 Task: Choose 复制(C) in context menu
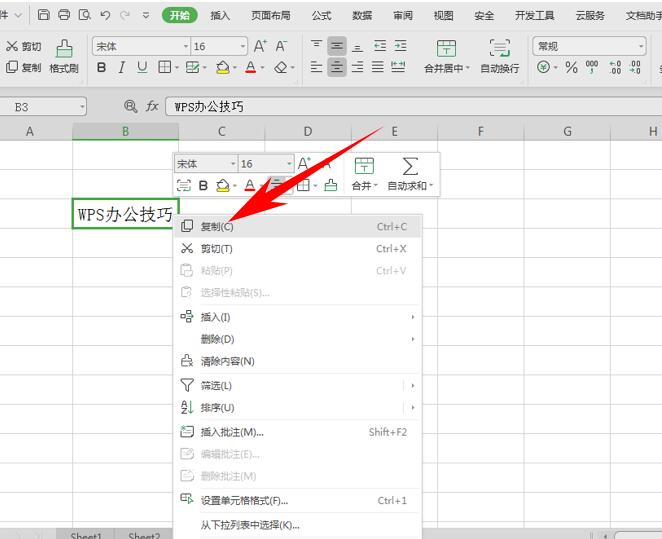point(298,227)
